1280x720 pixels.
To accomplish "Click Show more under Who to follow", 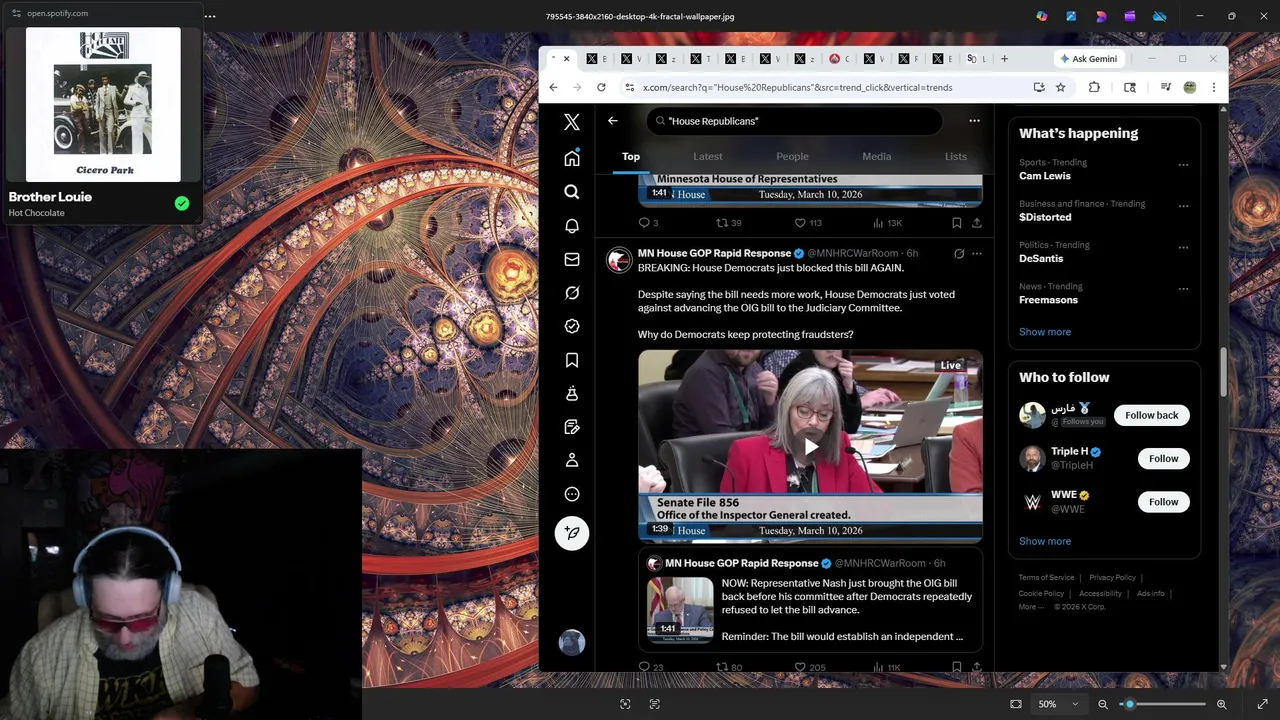I will [x=1045, y=541].
